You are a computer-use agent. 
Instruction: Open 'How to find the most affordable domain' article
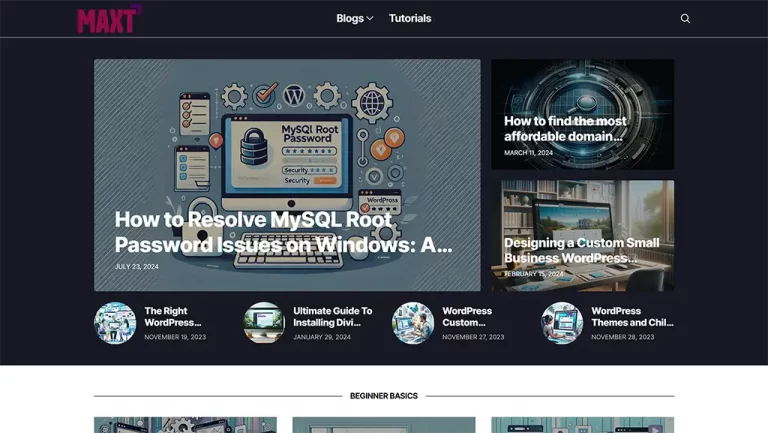(x=565, y=129)
